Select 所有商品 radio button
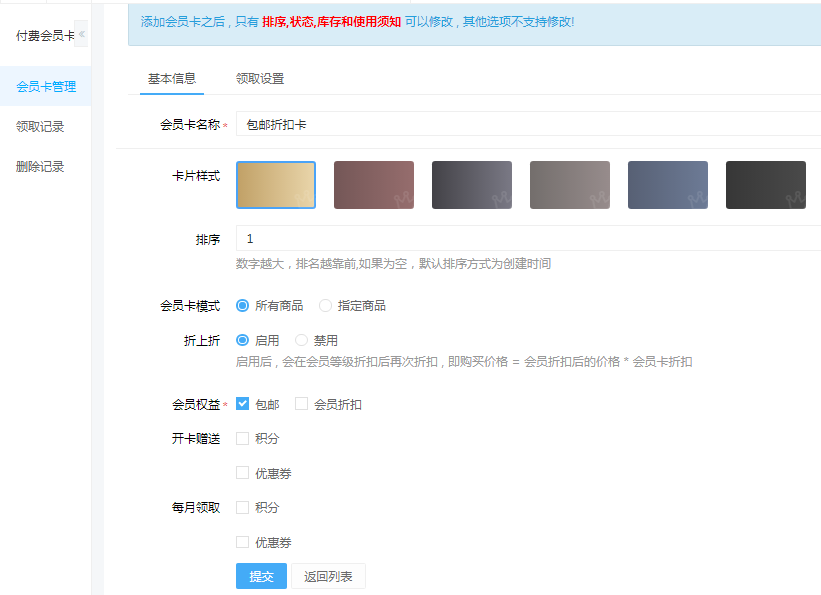 (x=242, y=305)
